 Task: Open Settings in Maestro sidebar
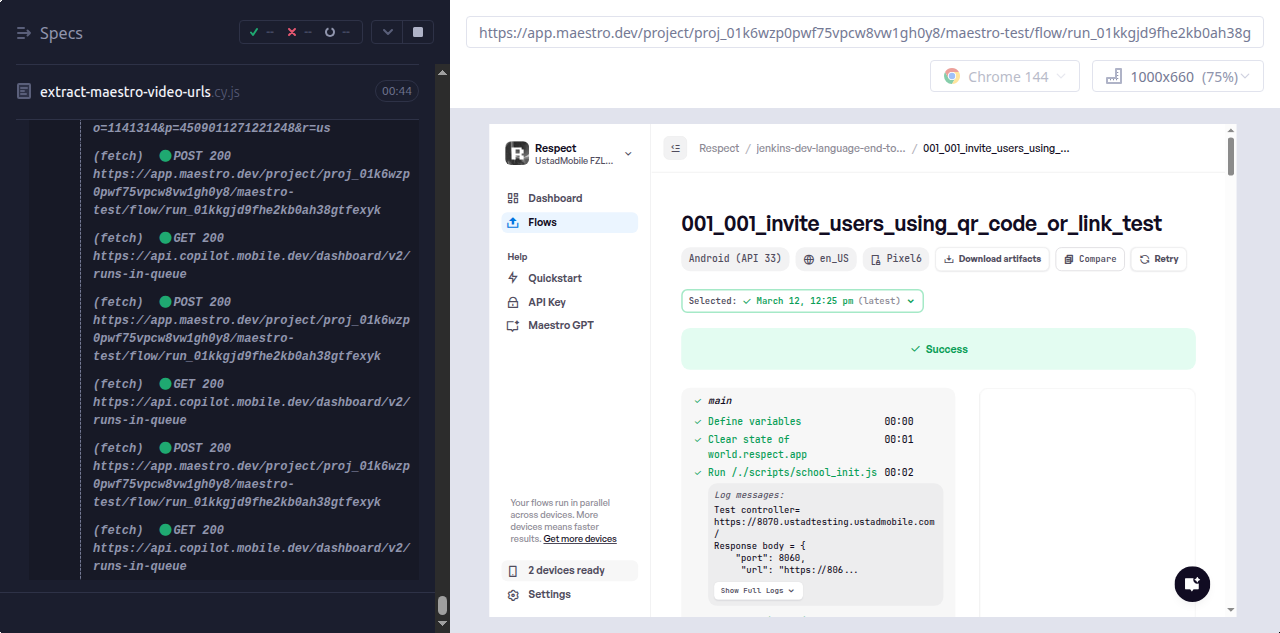tap(549, 594)
